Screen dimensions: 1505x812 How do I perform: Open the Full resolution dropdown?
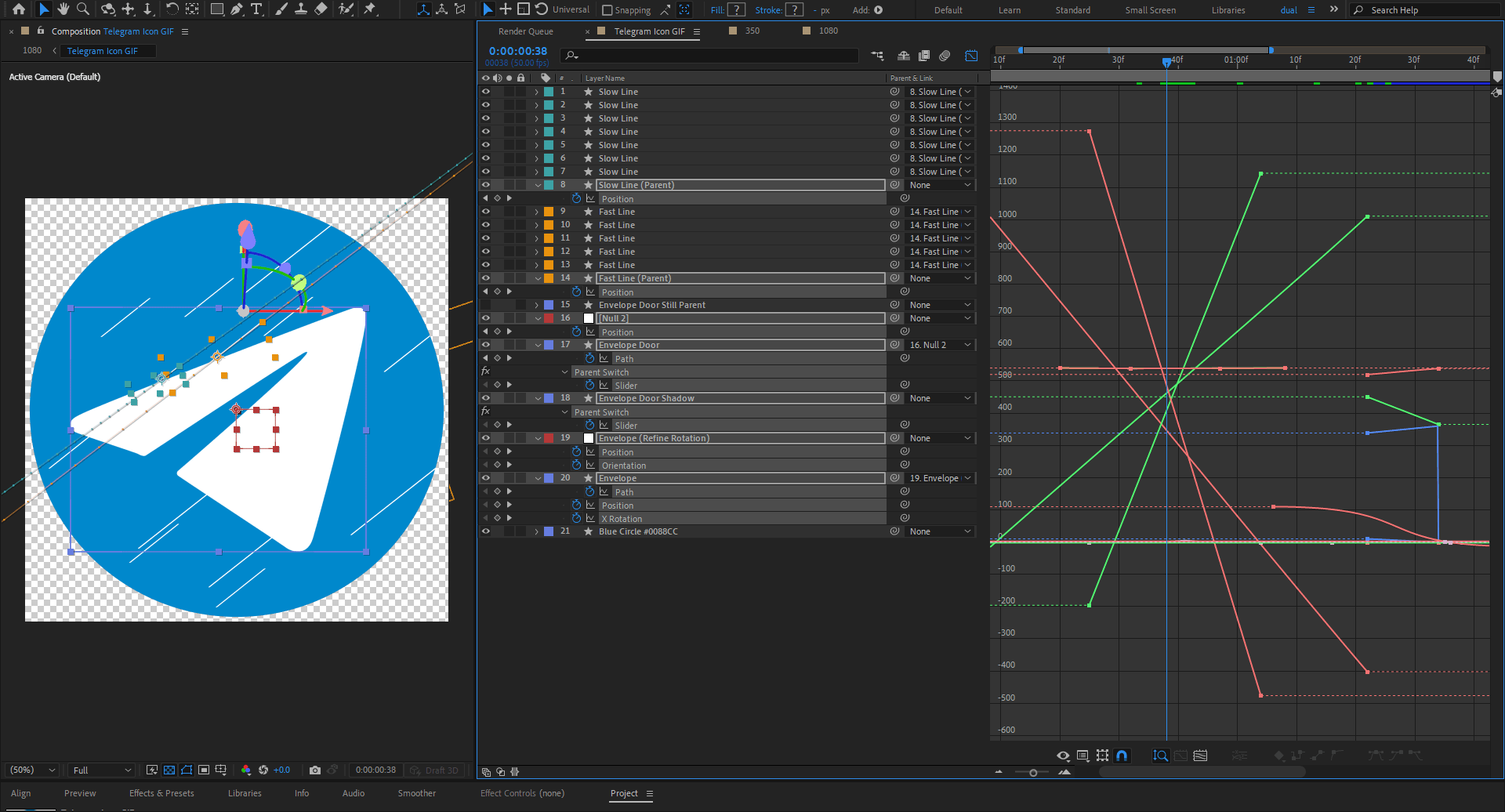click(x=102, y=770)
